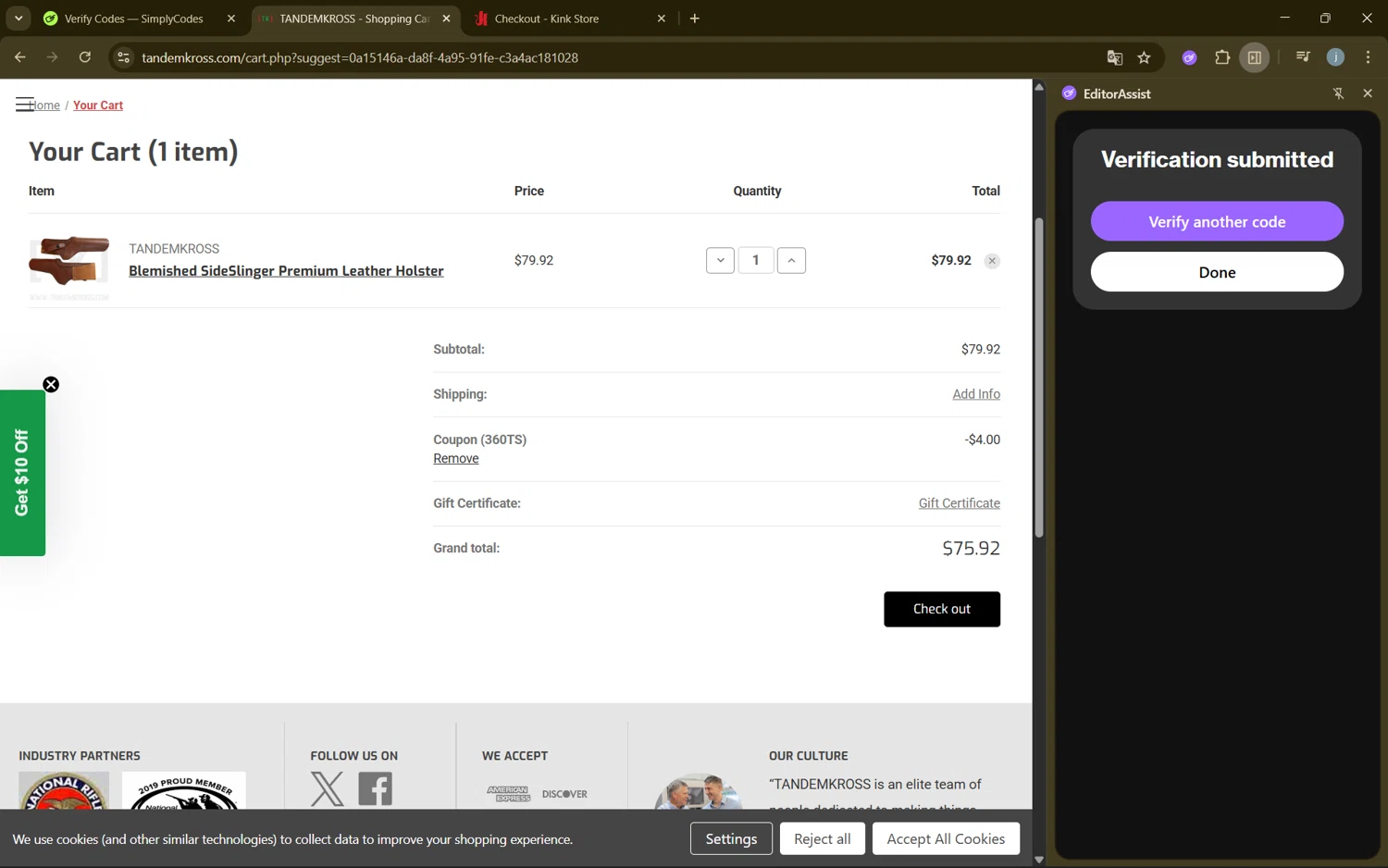Open the X (Twitter) social link

click(327, 788)
